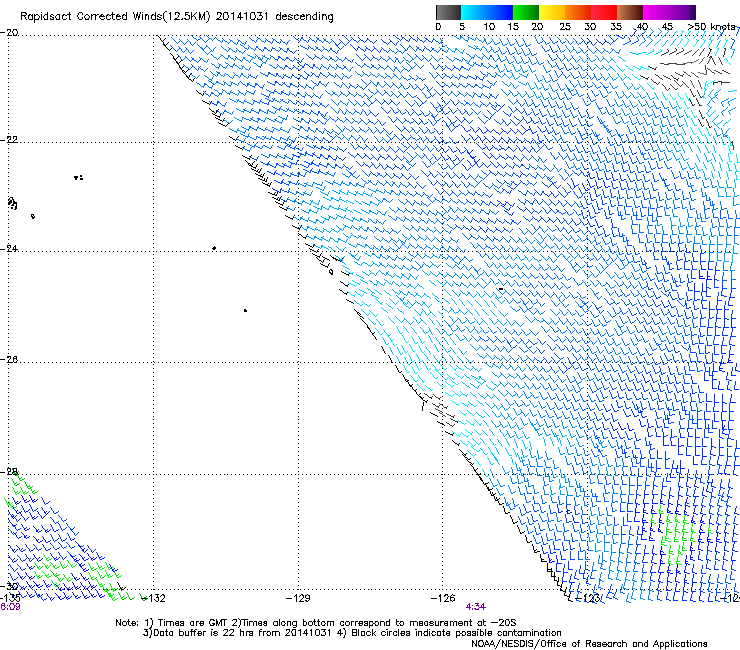Screen dimensions: 740x650
Task: Click the purple '4:34' swath time label
Action: pos(476,607)
